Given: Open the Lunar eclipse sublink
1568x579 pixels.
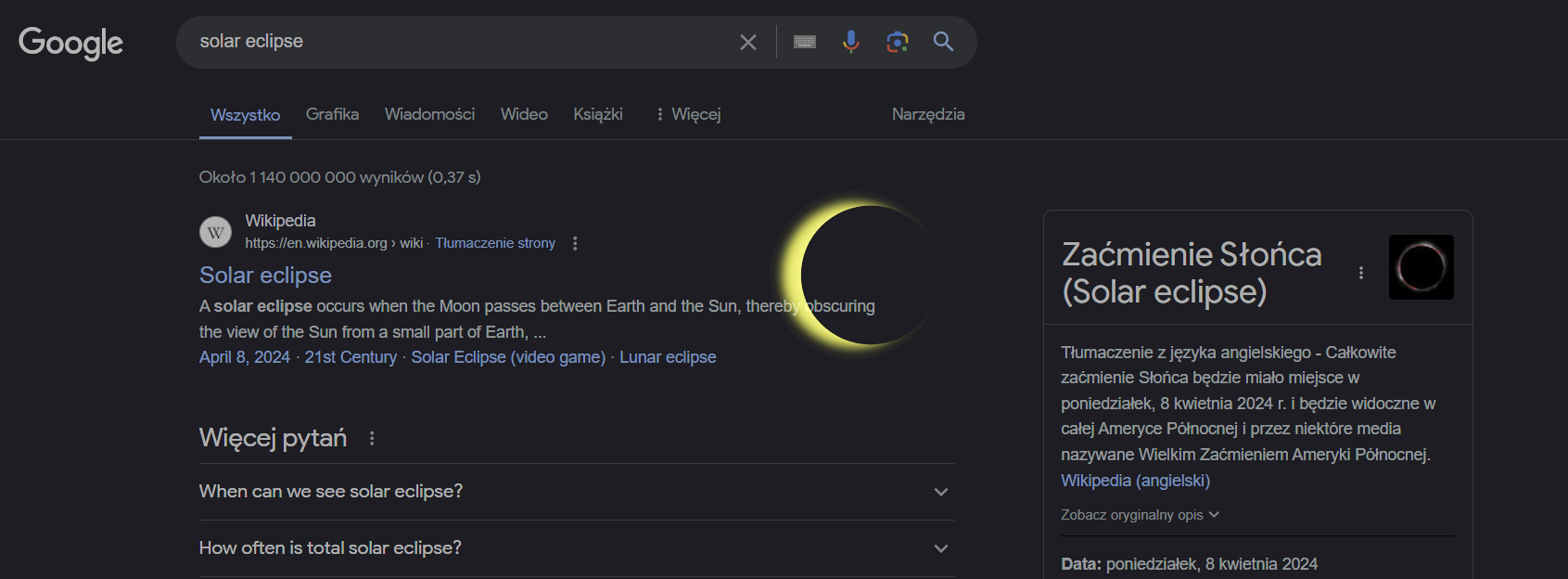Looking at the screenshot, I should (x=668, y=357).
